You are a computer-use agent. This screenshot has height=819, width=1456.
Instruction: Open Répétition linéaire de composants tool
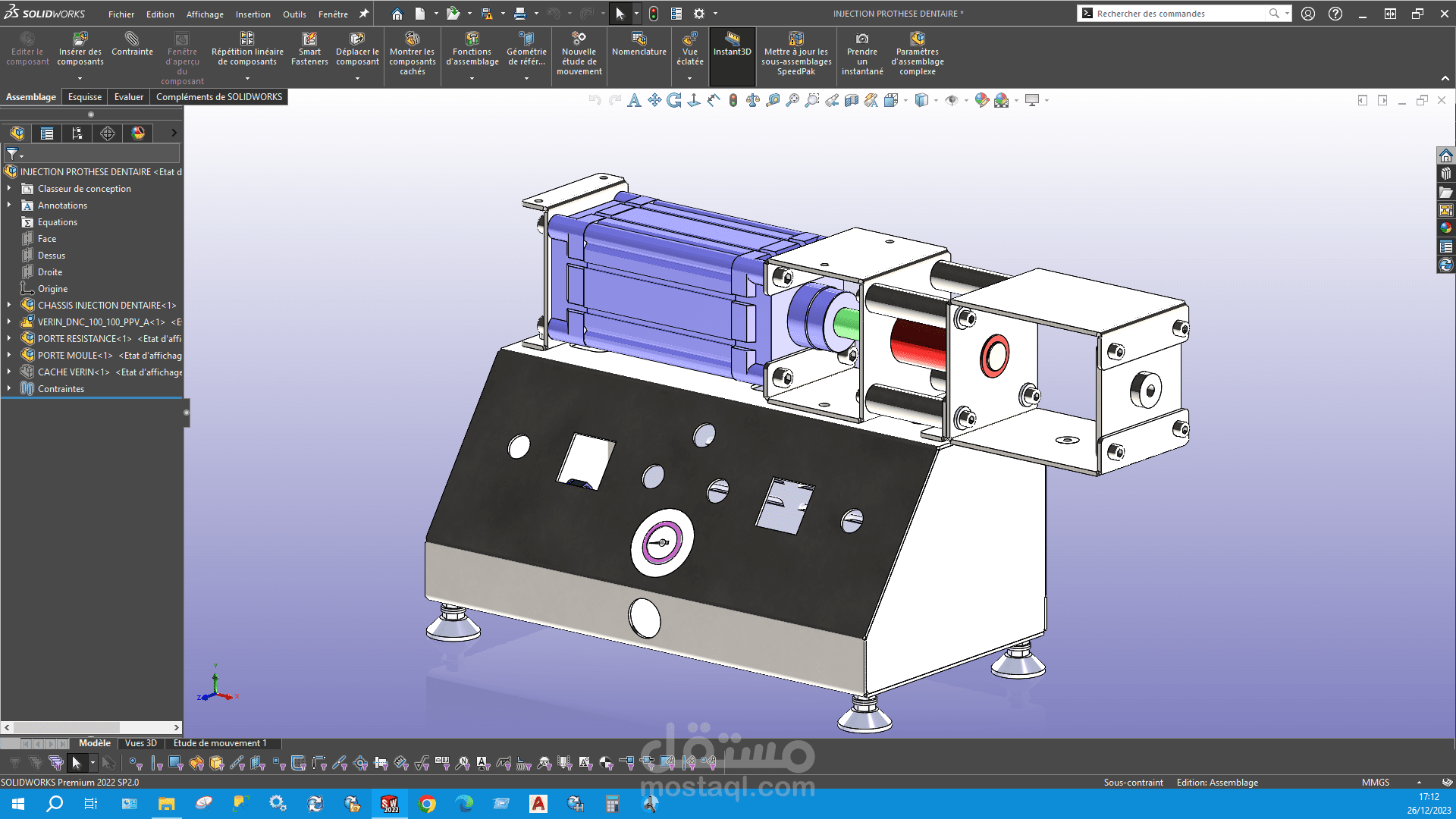247,49
